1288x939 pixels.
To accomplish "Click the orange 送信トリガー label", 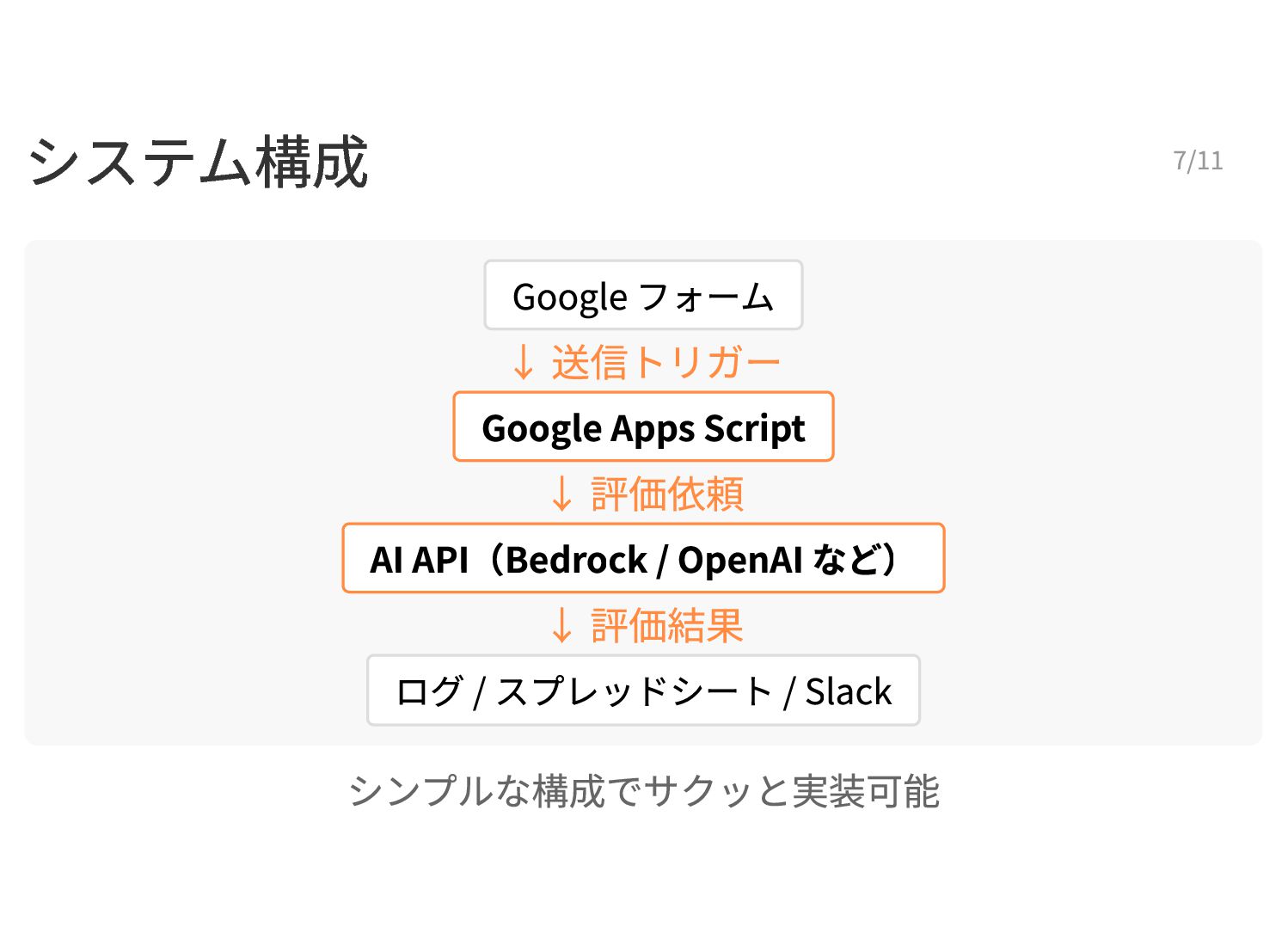I will [x=665, y=362].
